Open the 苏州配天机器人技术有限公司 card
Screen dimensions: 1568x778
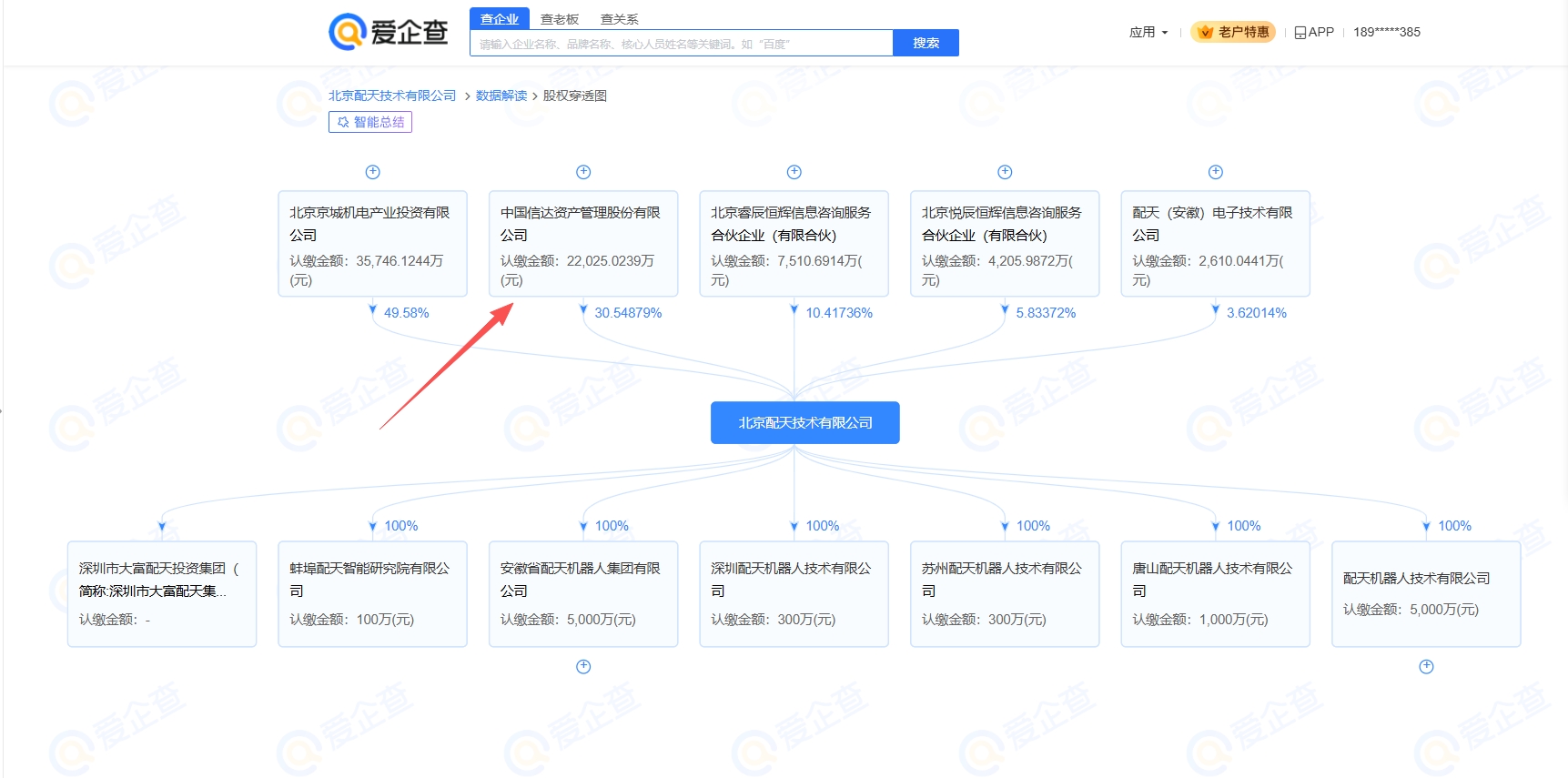click(1005, 594)
